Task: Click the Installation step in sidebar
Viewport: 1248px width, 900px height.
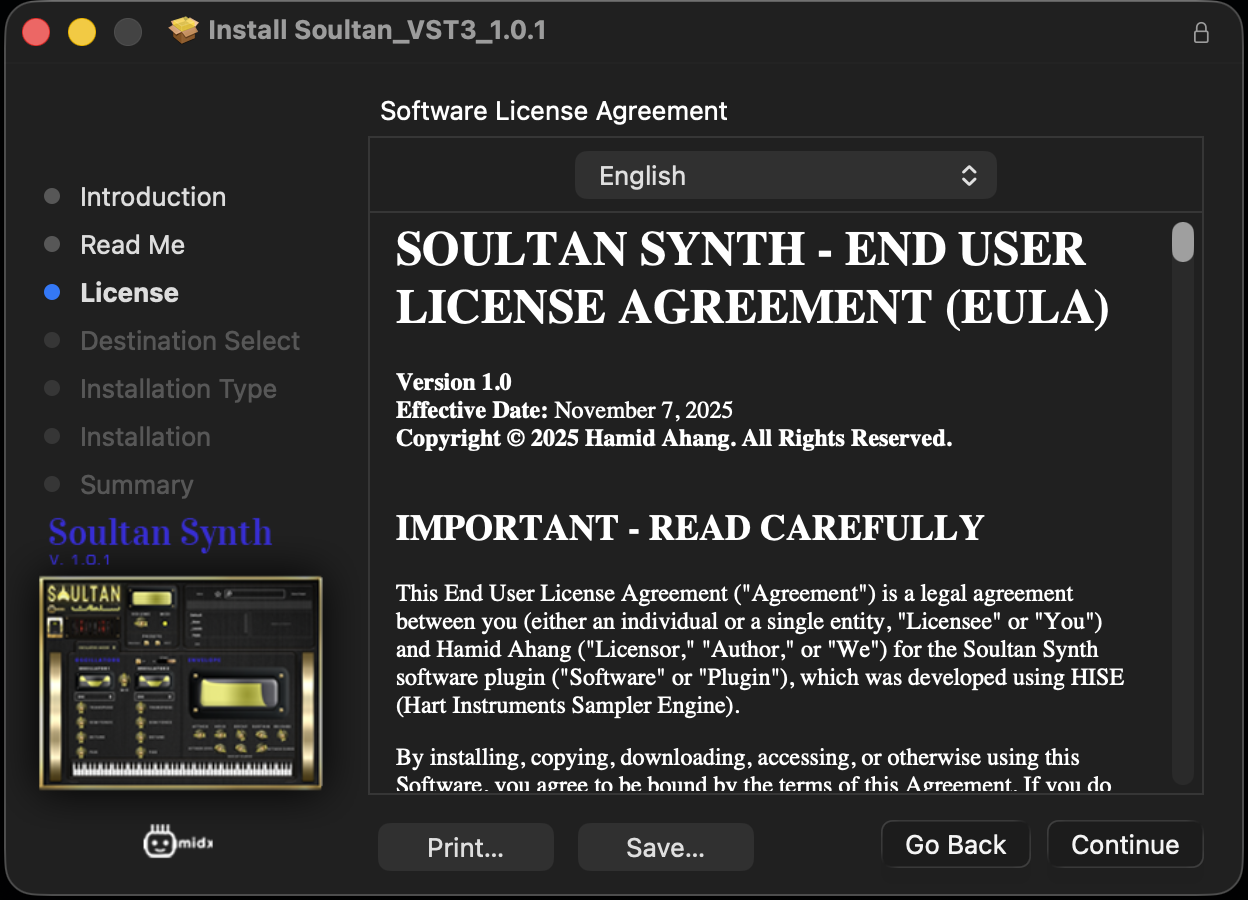Action: tap(145, 437)
